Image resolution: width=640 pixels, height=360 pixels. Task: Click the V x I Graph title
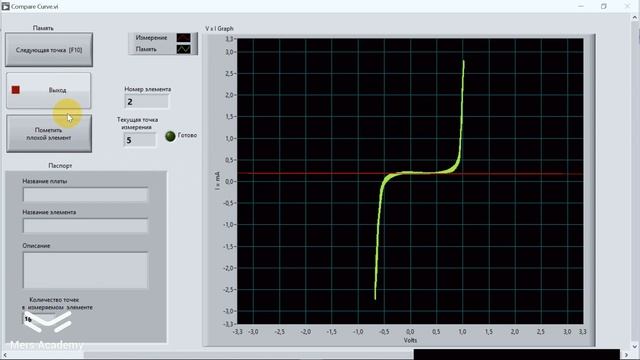(x=219, y=29)
